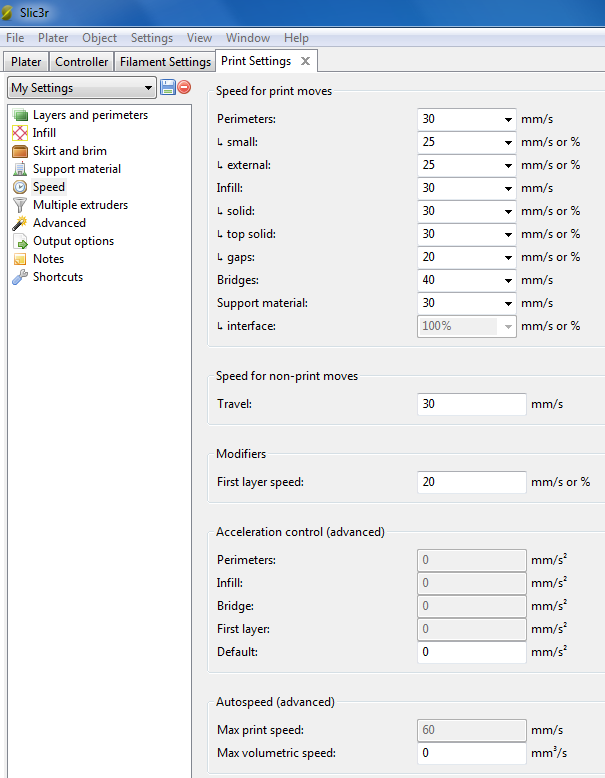Open the Plater menu
The width and height of the screenshot is (605, 778).
[x=53, y=38]
